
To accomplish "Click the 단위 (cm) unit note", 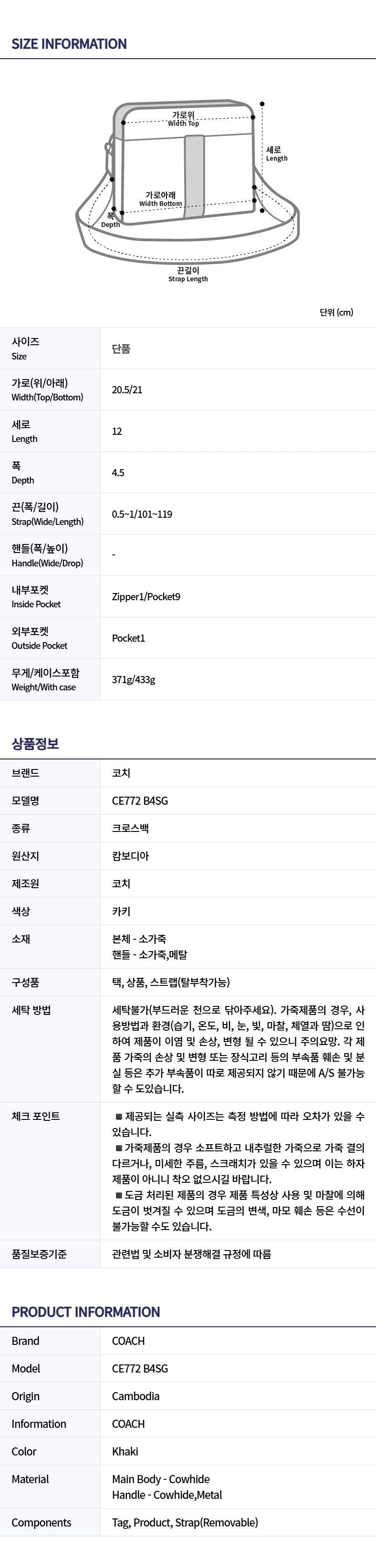I will 336,312.
